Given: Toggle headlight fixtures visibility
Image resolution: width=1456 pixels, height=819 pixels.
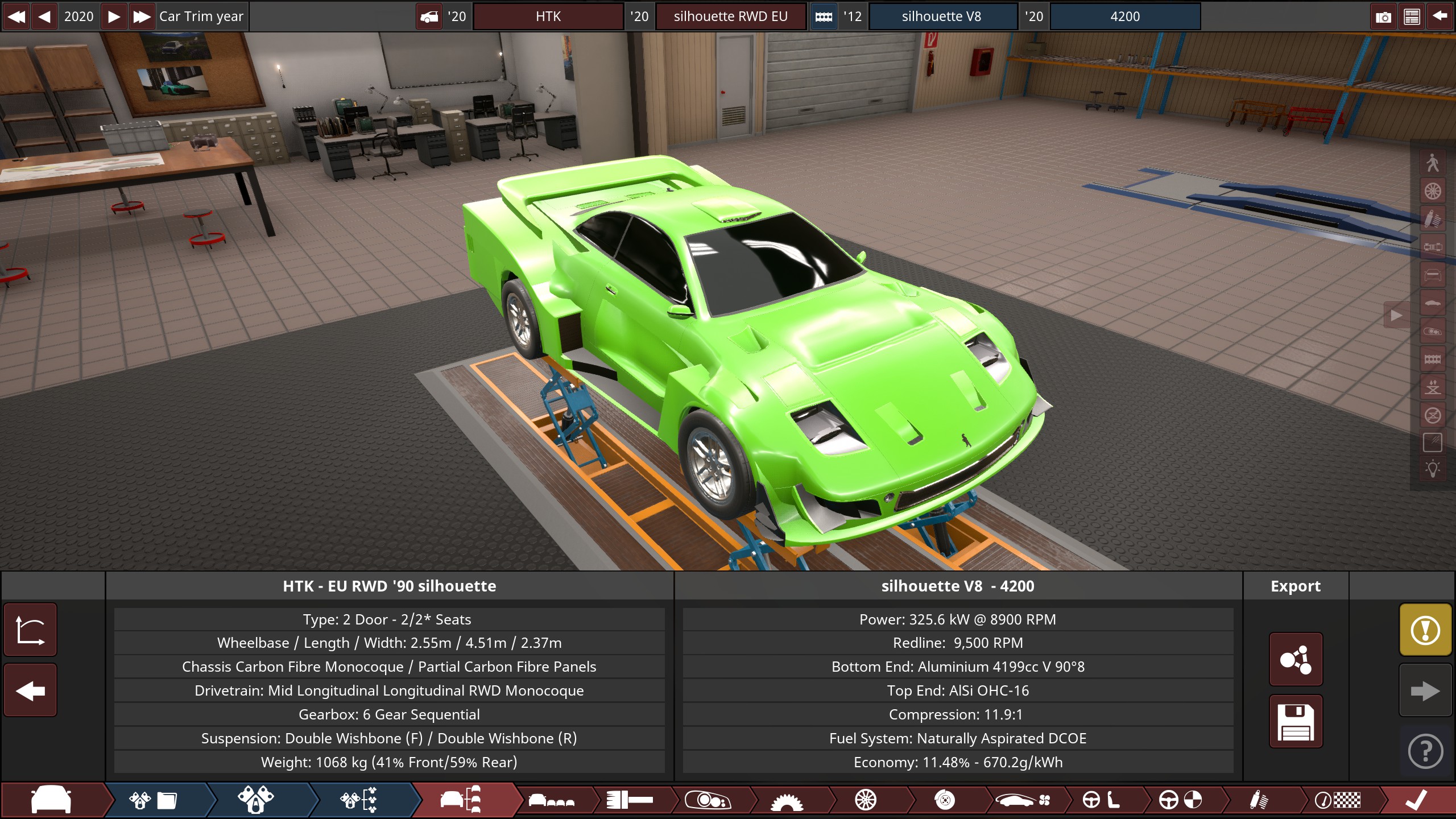Looking at the screenshot, I should click(x=1433, y=330).
